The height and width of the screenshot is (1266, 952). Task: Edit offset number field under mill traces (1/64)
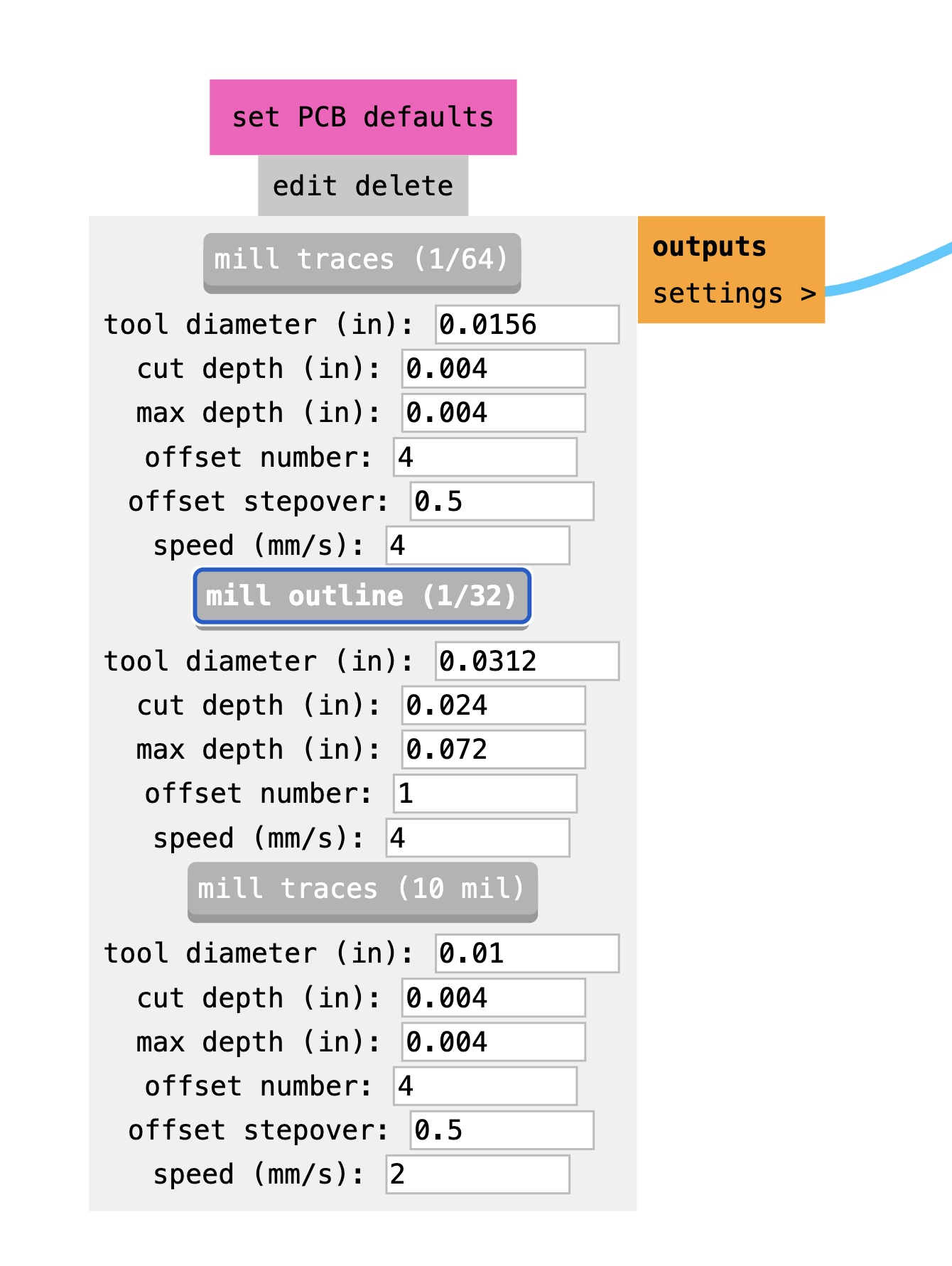(485, 457)
